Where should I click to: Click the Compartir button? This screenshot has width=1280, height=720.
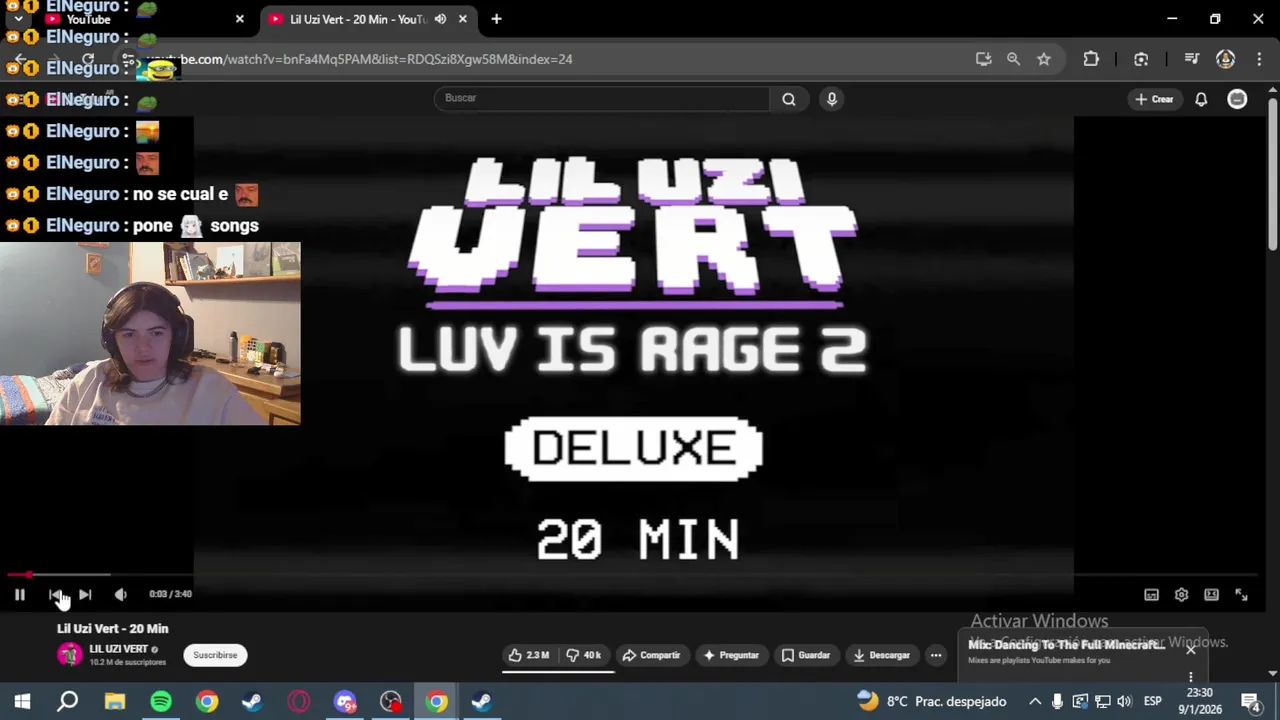651,655
